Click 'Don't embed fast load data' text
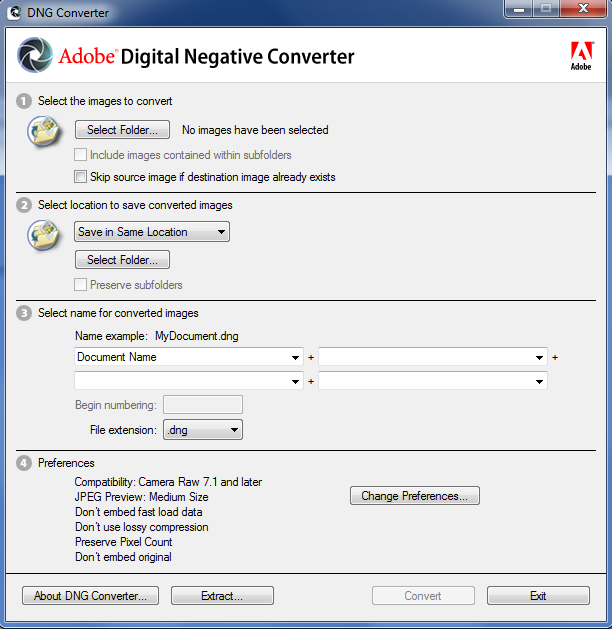Viewport: 612px width, 629px height. (139, 512)
